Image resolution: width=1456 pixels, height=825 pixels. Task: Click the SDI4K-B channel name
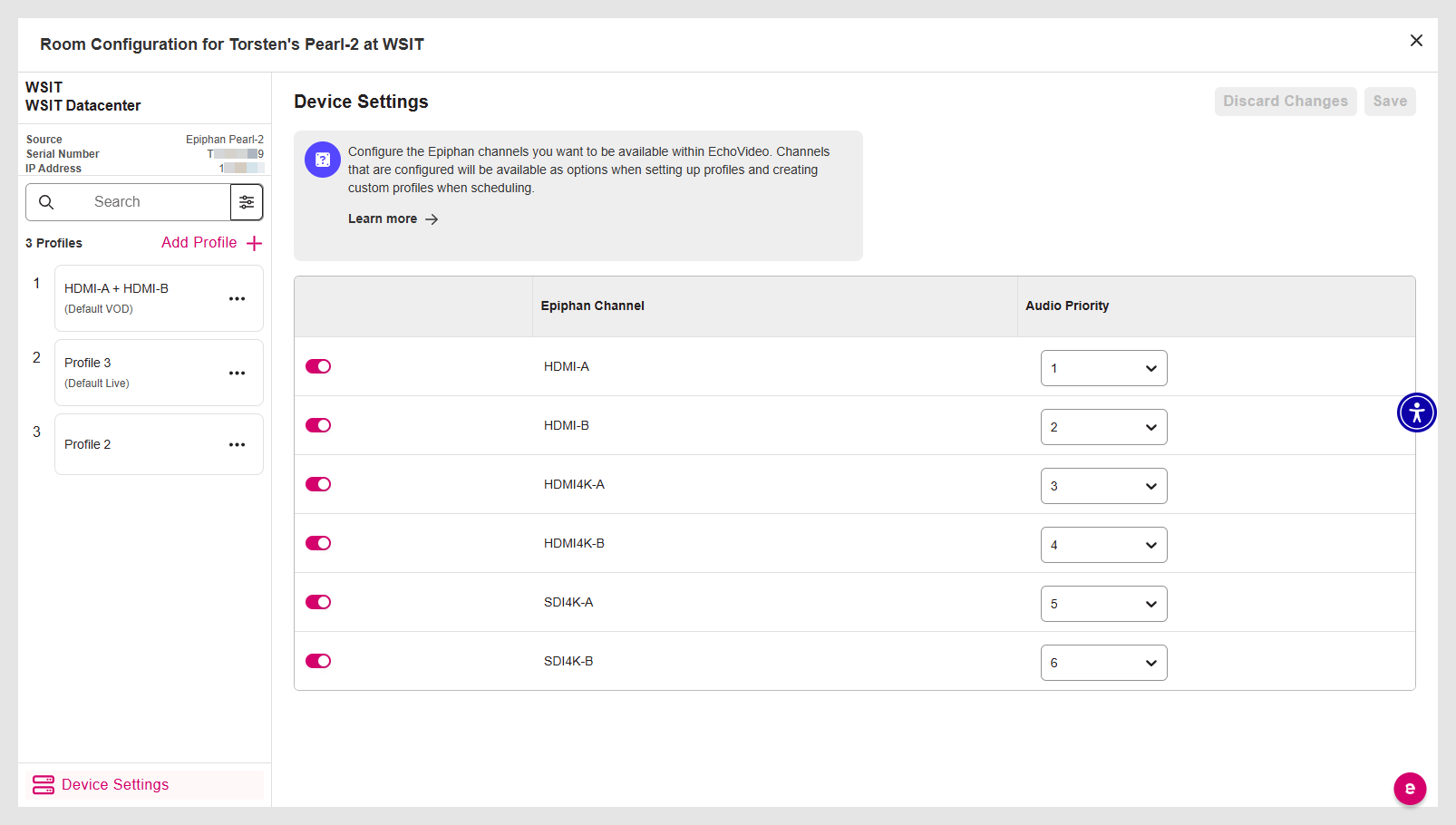tap(568, 661)
